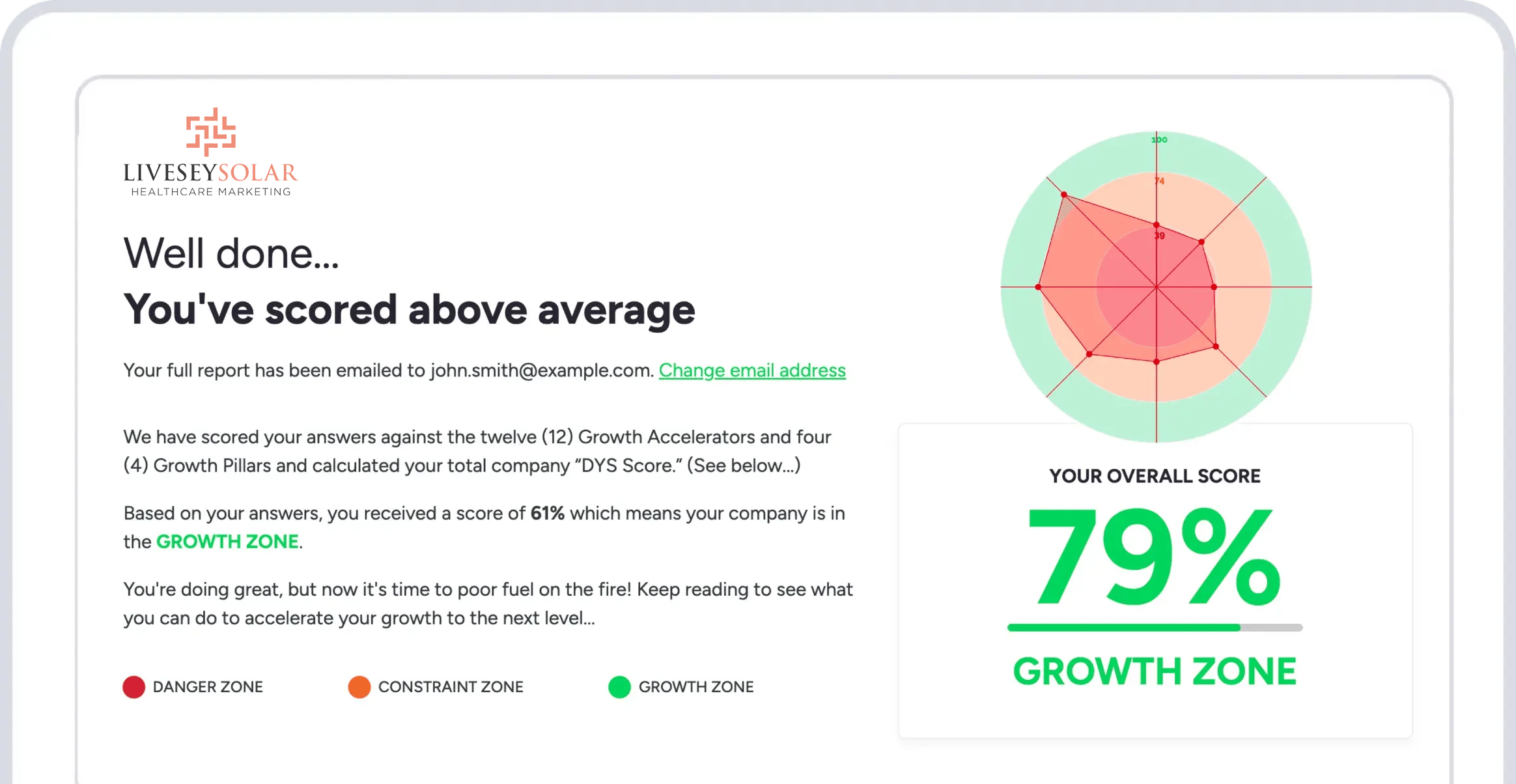This screenshot has width=1516, height=784.
Task: Click the LiveseySolar Healthcare Marketing wordmark
Action: pyautogui.click(x=210, y=178)
